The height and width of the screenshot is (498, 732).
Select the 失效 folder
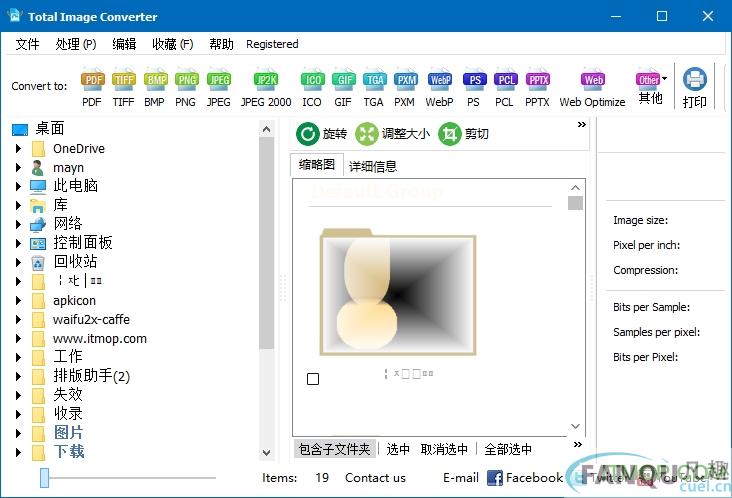pos(68,395)
